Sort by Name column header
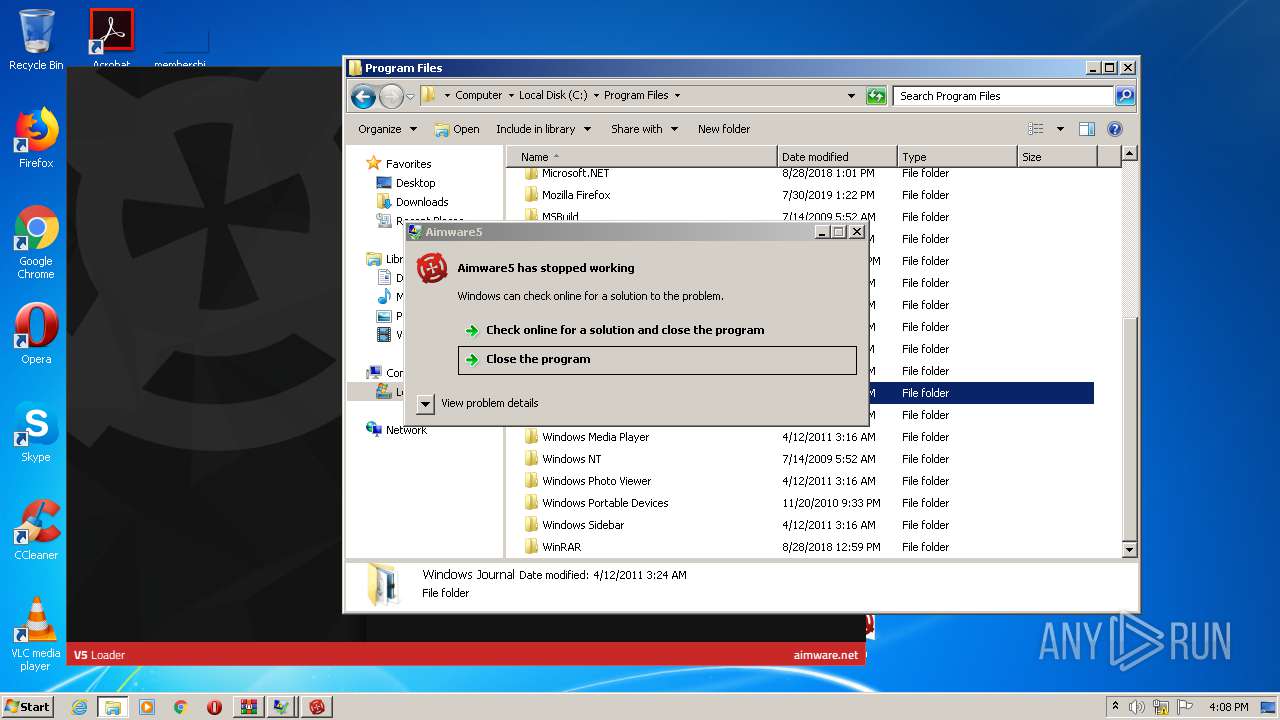 pos(641,157)
